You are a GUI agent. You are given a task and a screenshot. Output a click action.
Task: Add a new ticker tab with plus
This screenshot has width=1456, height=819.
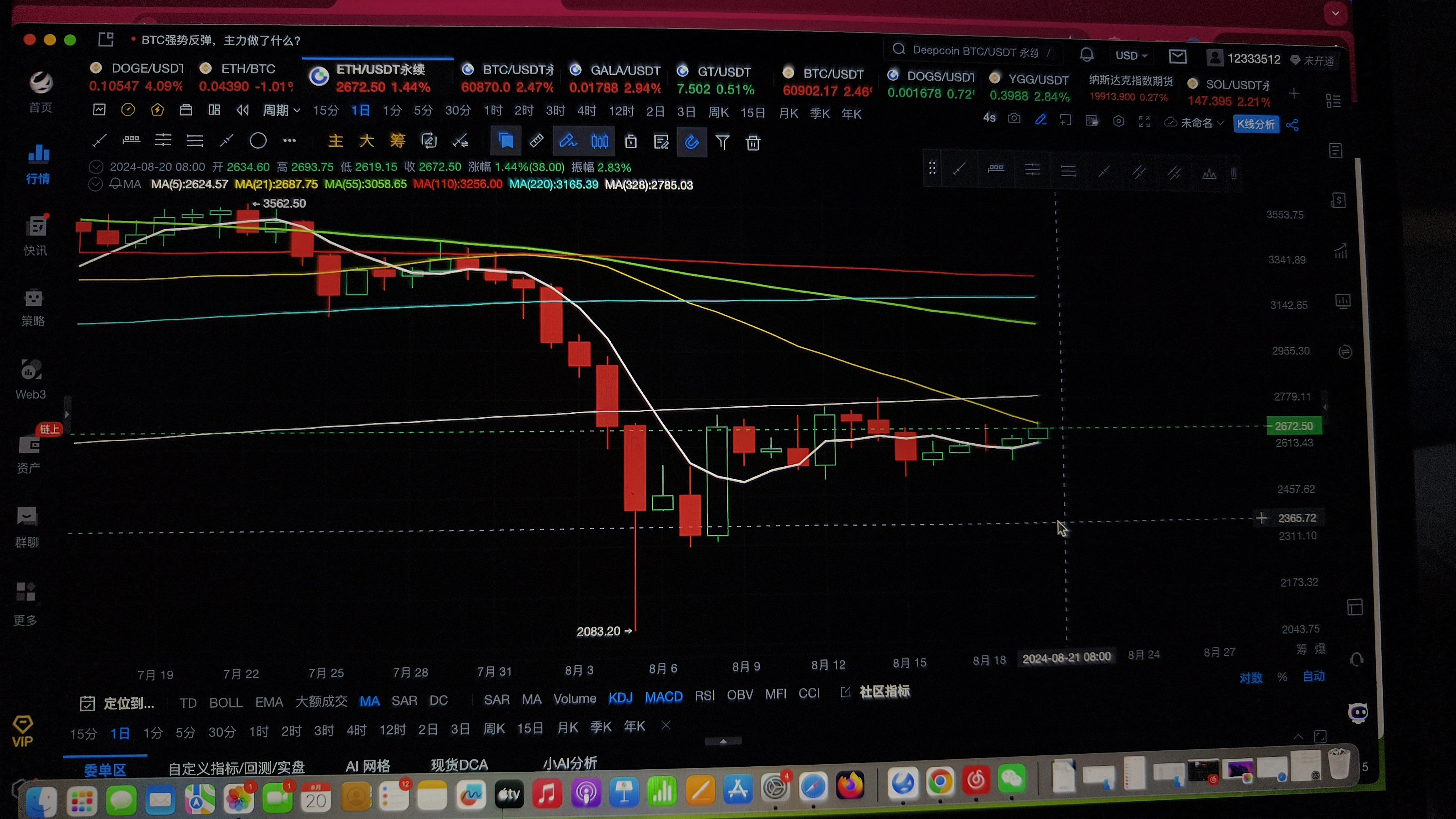pos(1294,93)
